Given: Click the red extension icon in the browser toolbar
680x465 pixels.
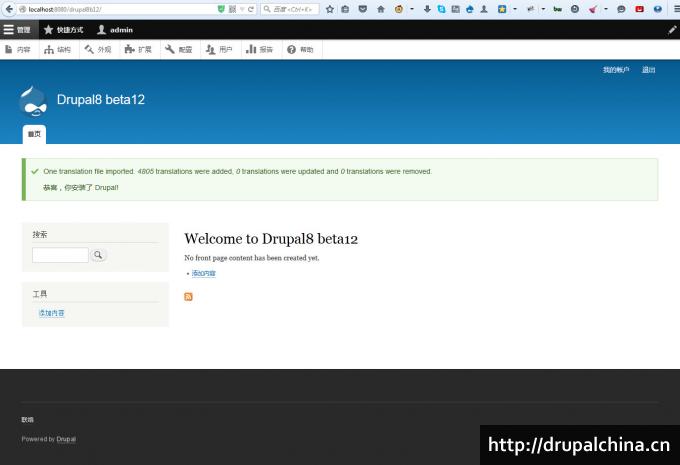Looking at the screenshot, I should tap(639, 9).
